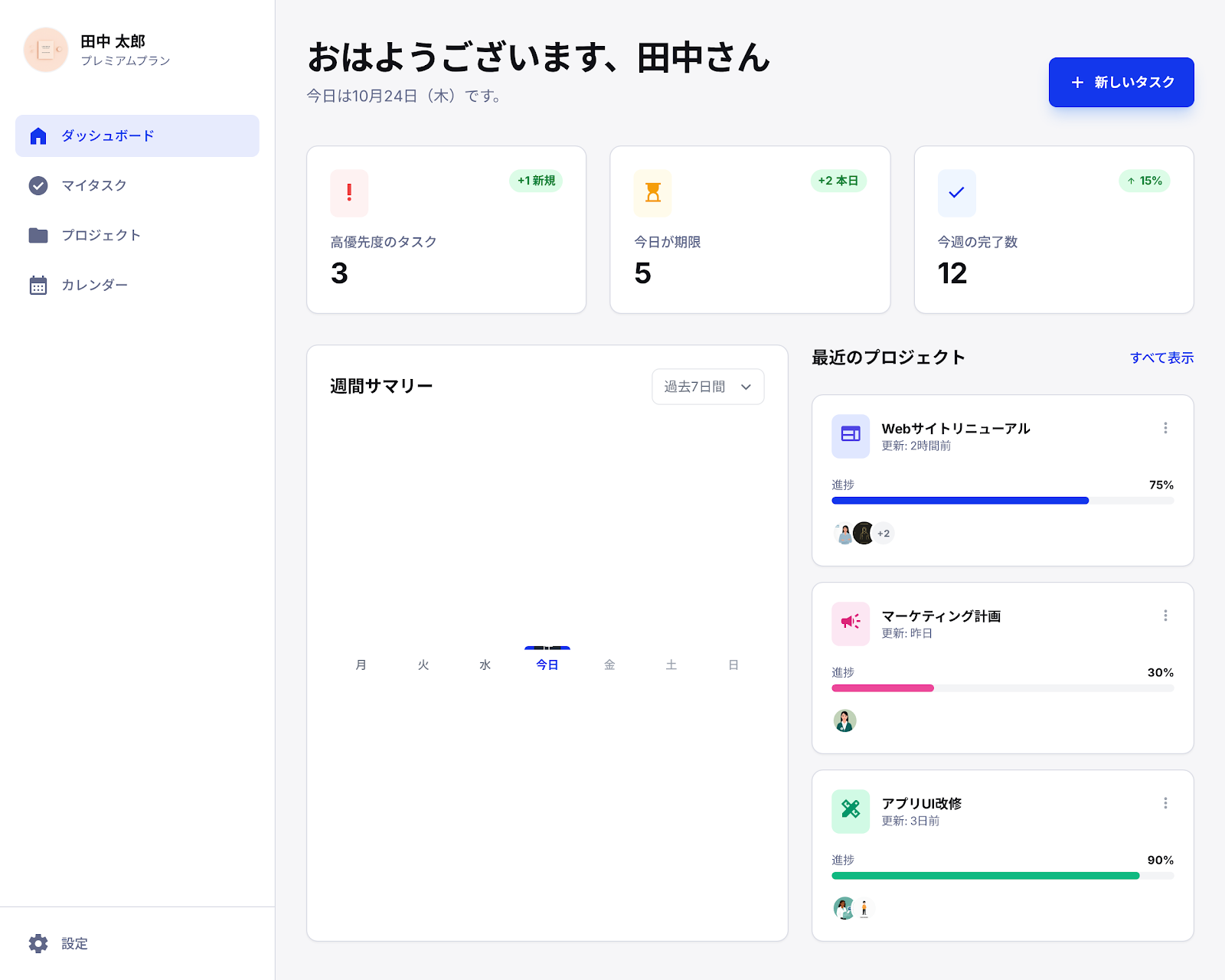Click the アプリUI改修 design tools icon
Viewport: 1225px width, 980px height.
coord(851,811)
